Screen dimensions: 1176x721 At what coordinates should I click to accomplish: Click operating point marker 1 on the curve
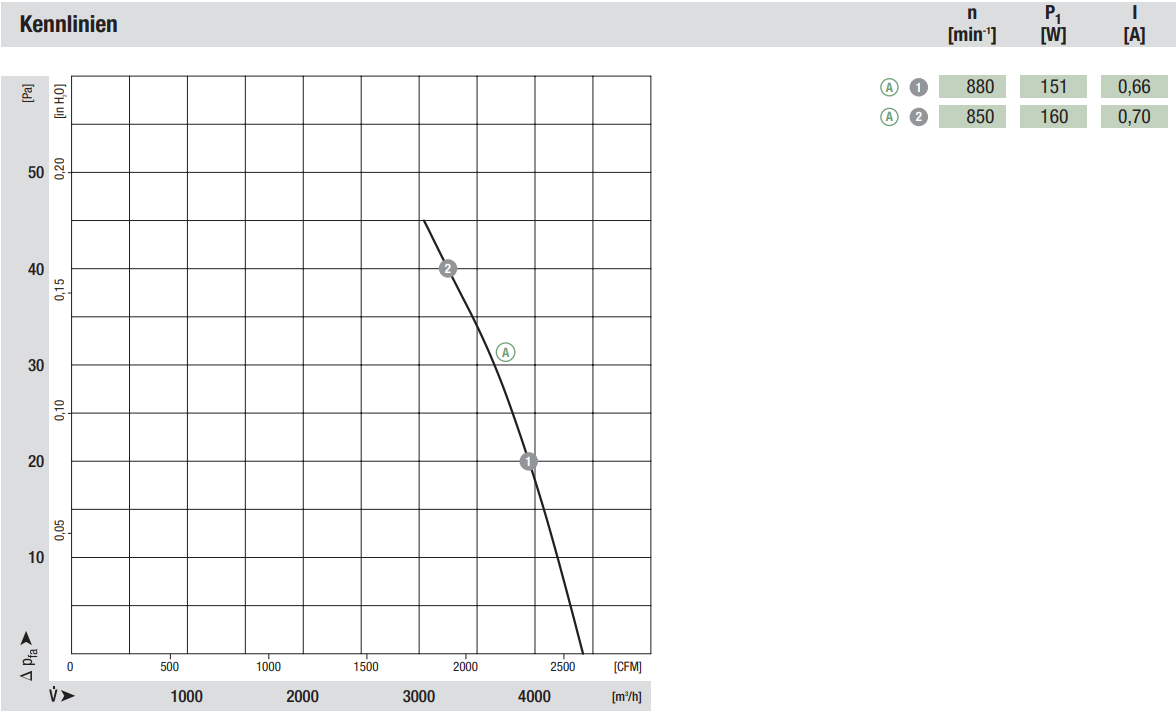529,461
